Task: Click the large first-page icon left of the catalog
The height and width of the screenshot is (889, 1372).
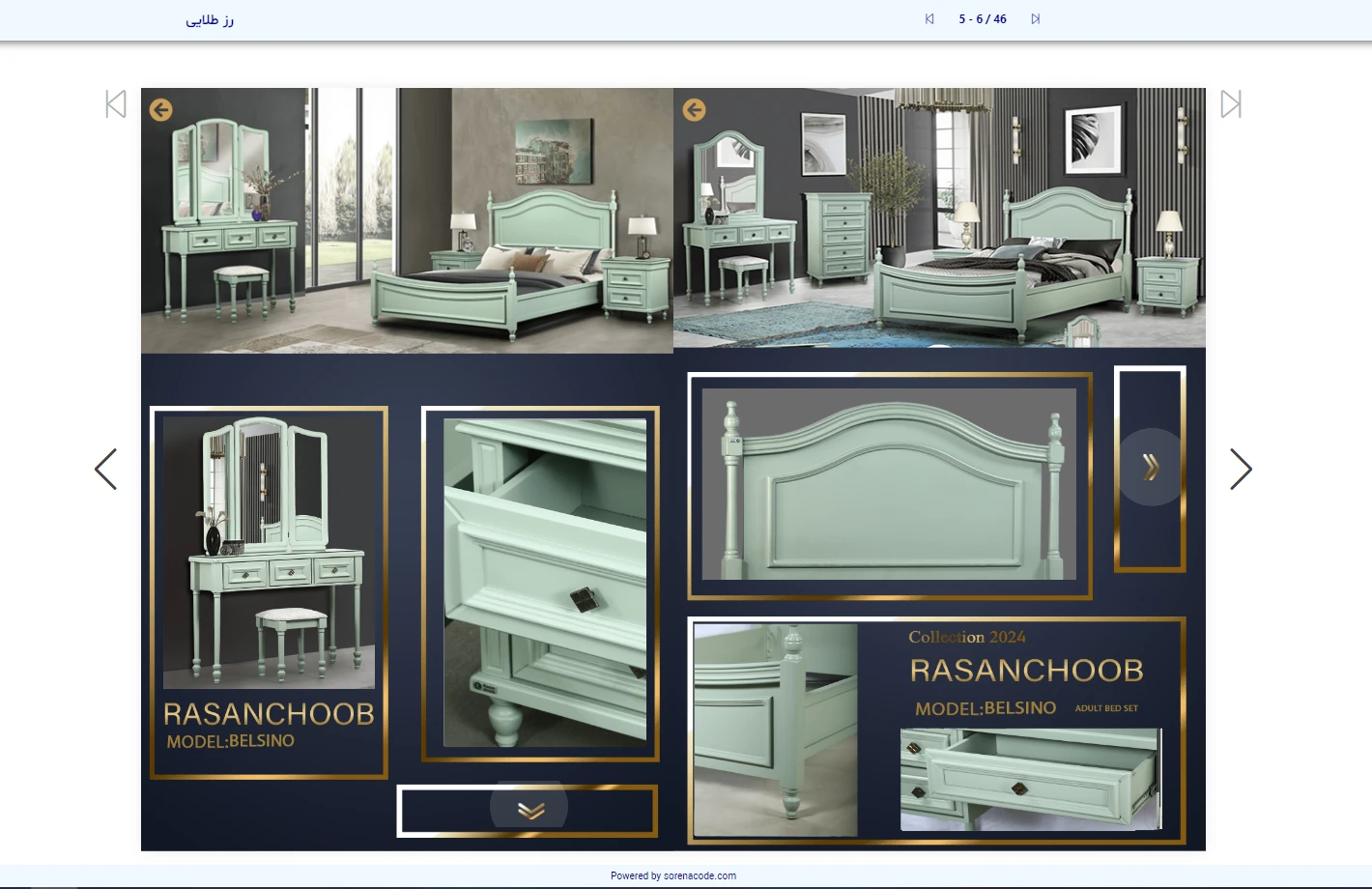Action: click(x=116, y=104)
